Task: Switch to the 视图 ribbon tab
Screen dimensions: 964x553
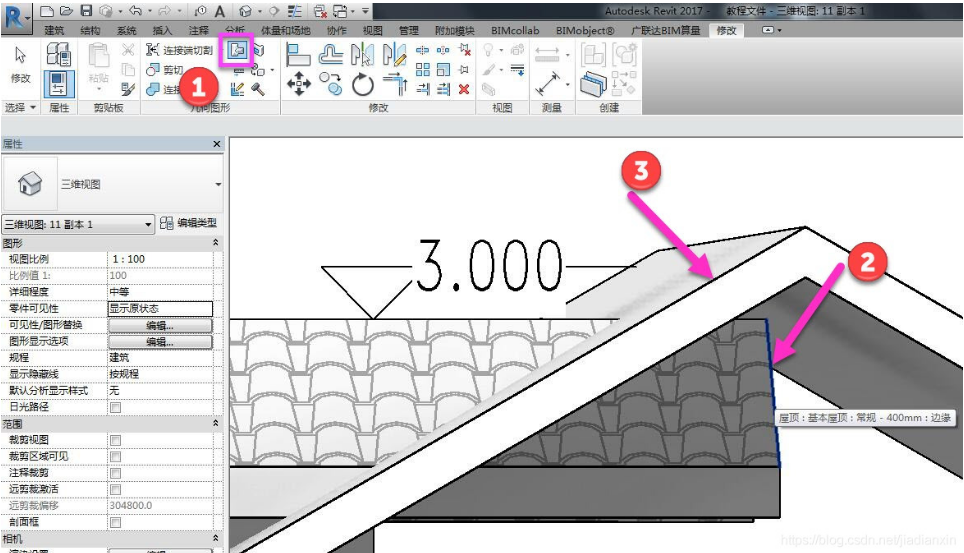Action: tap(372, 30)
